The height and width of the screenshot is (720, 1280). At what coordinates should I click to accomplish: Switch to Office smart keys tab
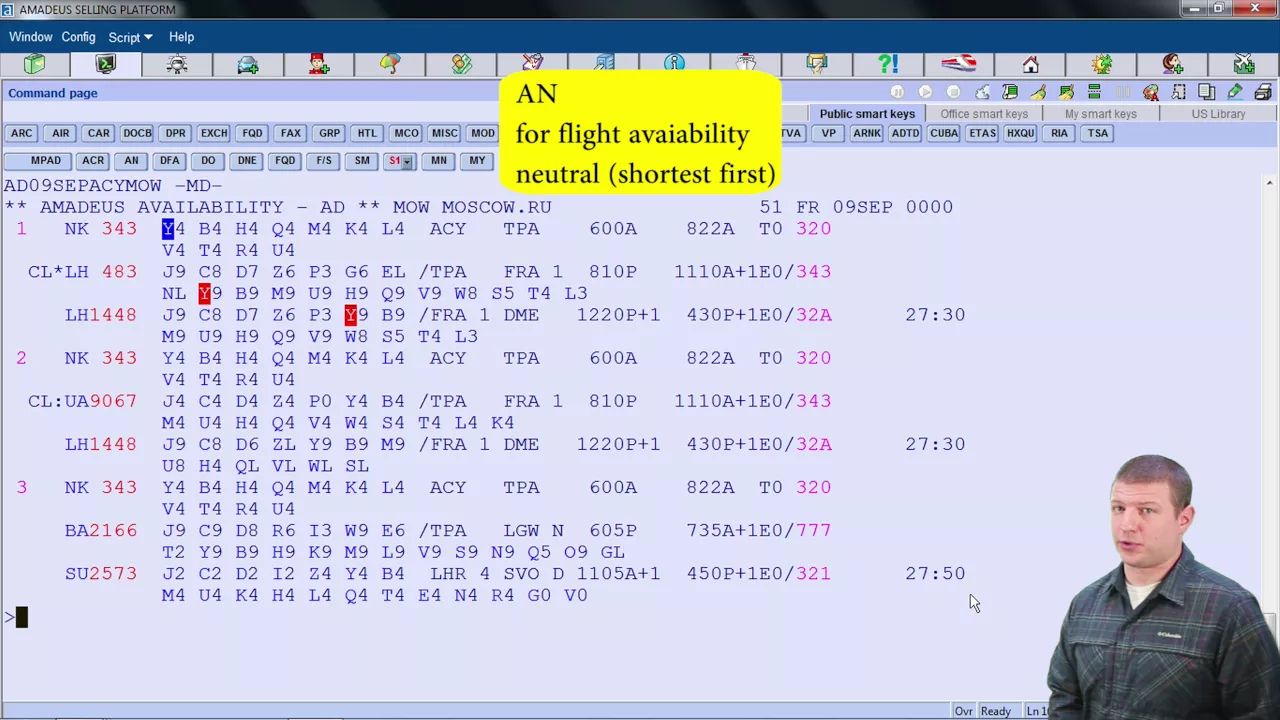point(984,114)
